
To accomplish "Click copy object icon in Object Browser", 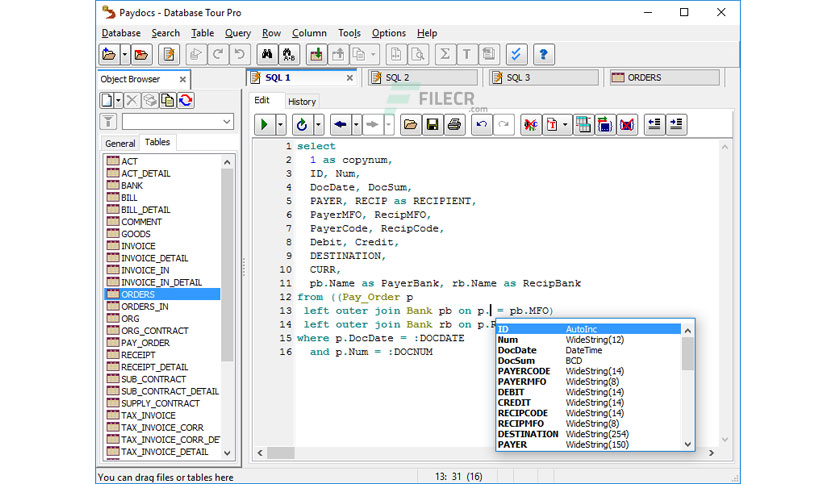I will click(x=167, y=100).
